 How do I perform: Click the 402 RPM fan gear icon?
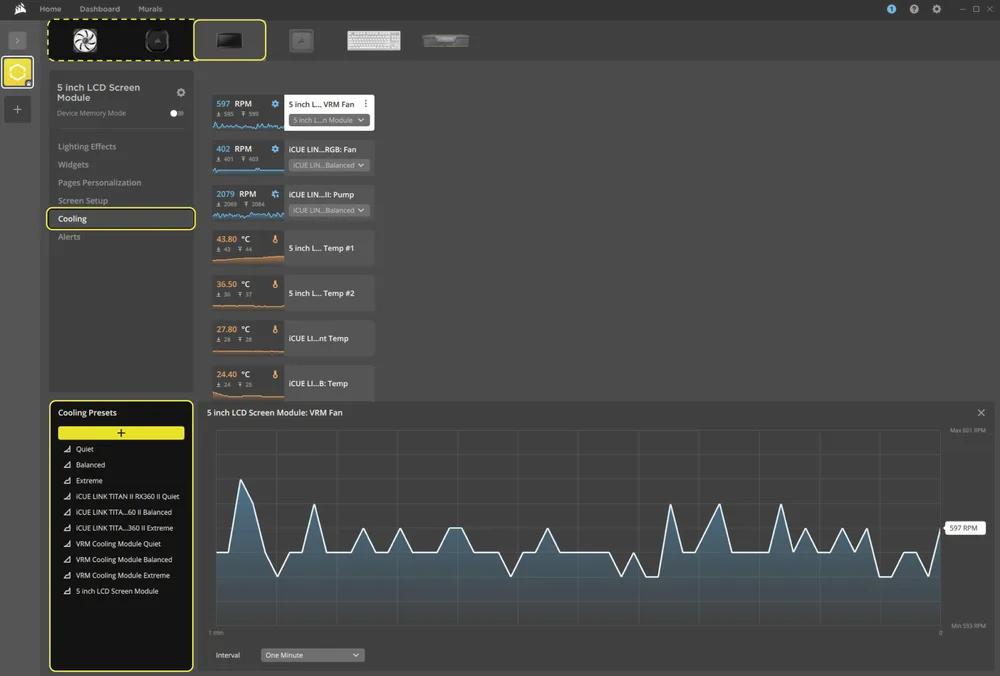(275, 149)
